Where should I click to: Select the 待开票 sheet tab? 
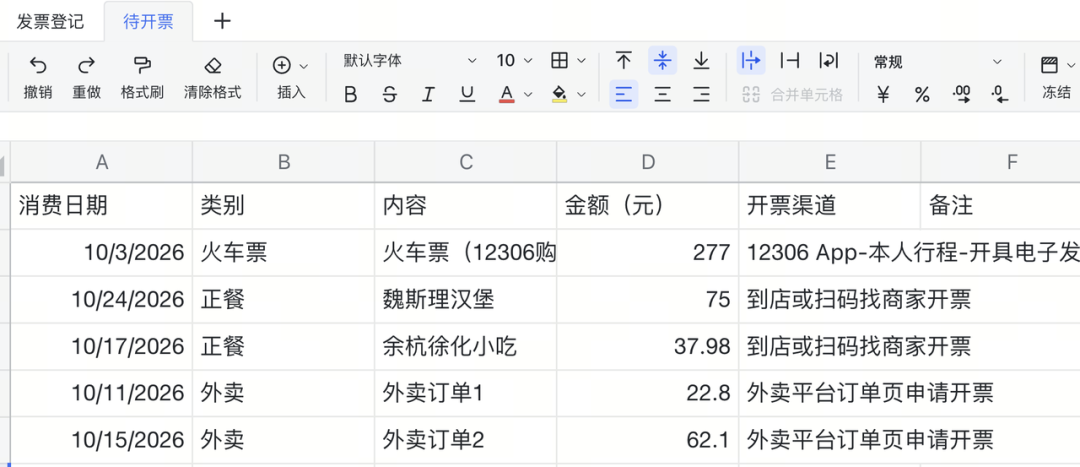pyautogui.click(x=148, y=21)
